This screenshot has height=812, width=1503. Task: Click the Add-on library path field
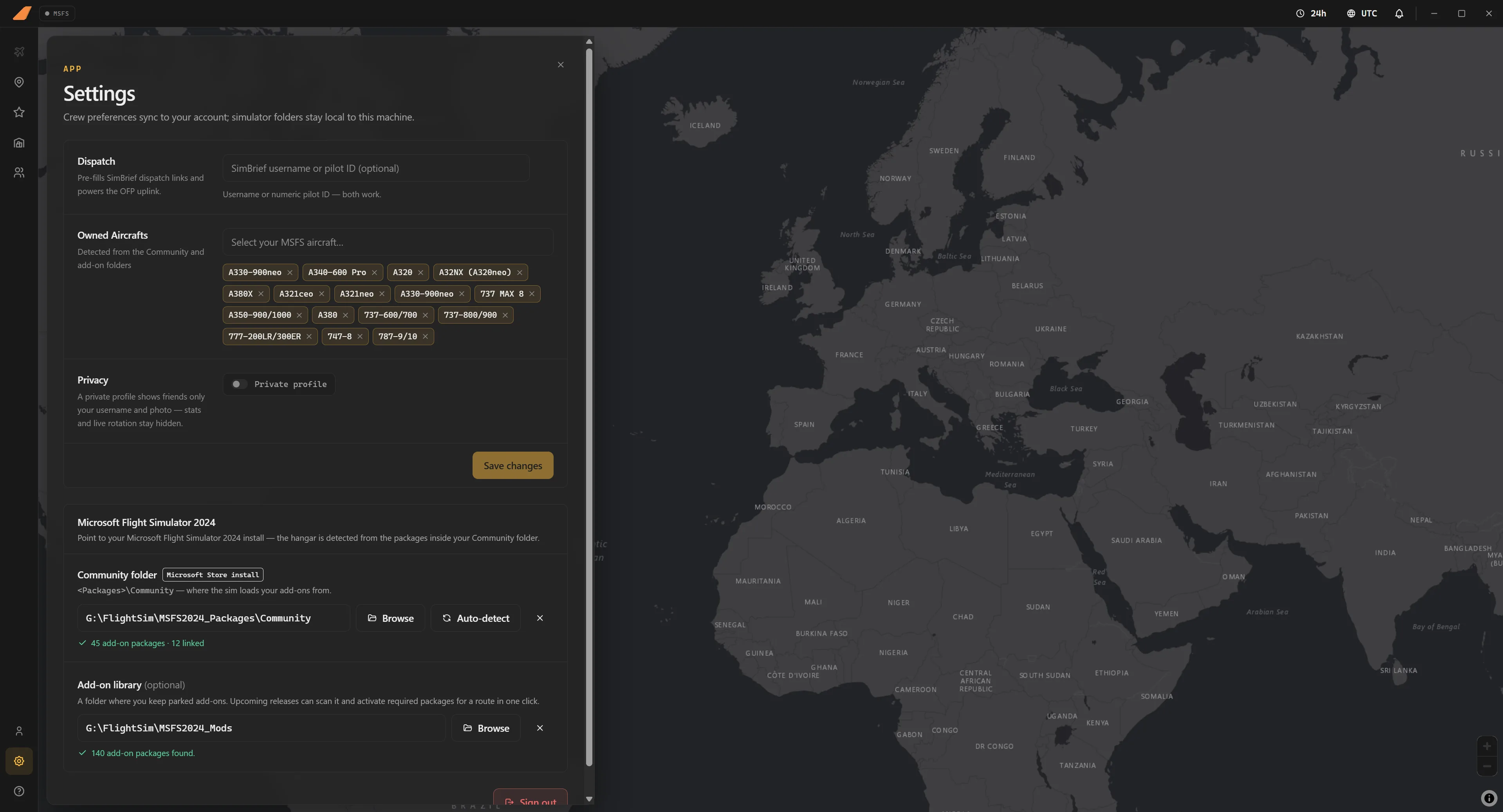262,728
